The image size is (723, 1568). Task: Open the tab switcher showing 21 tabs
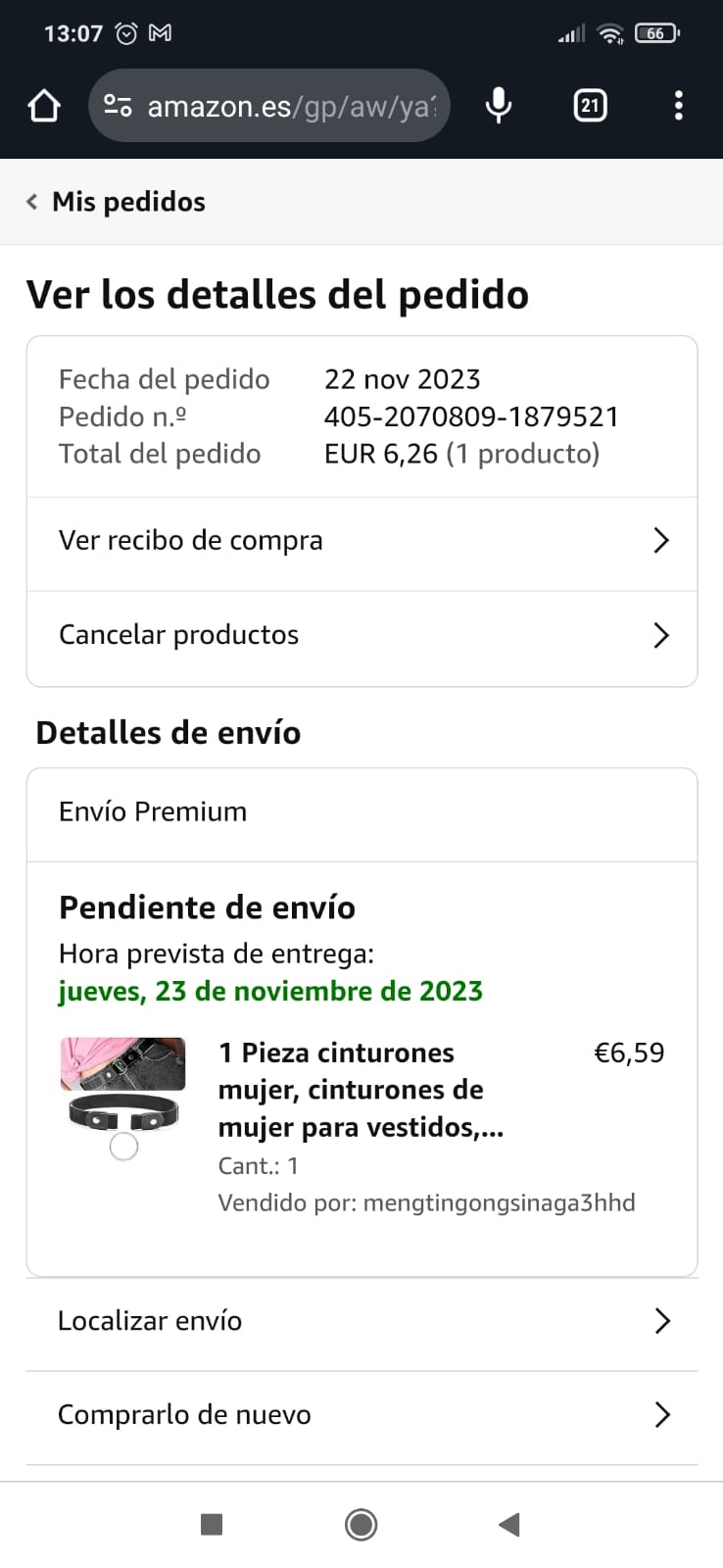click(590, 106)
